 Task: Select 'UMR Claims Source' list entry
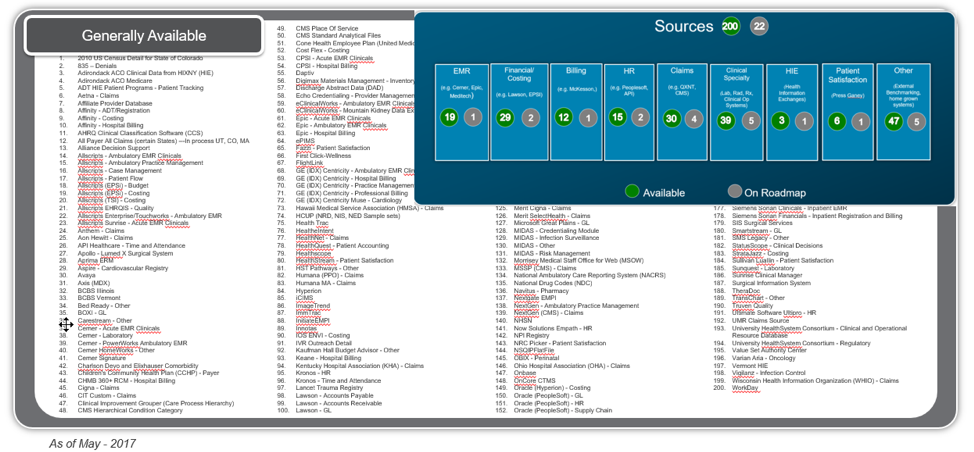coord(760,320)
